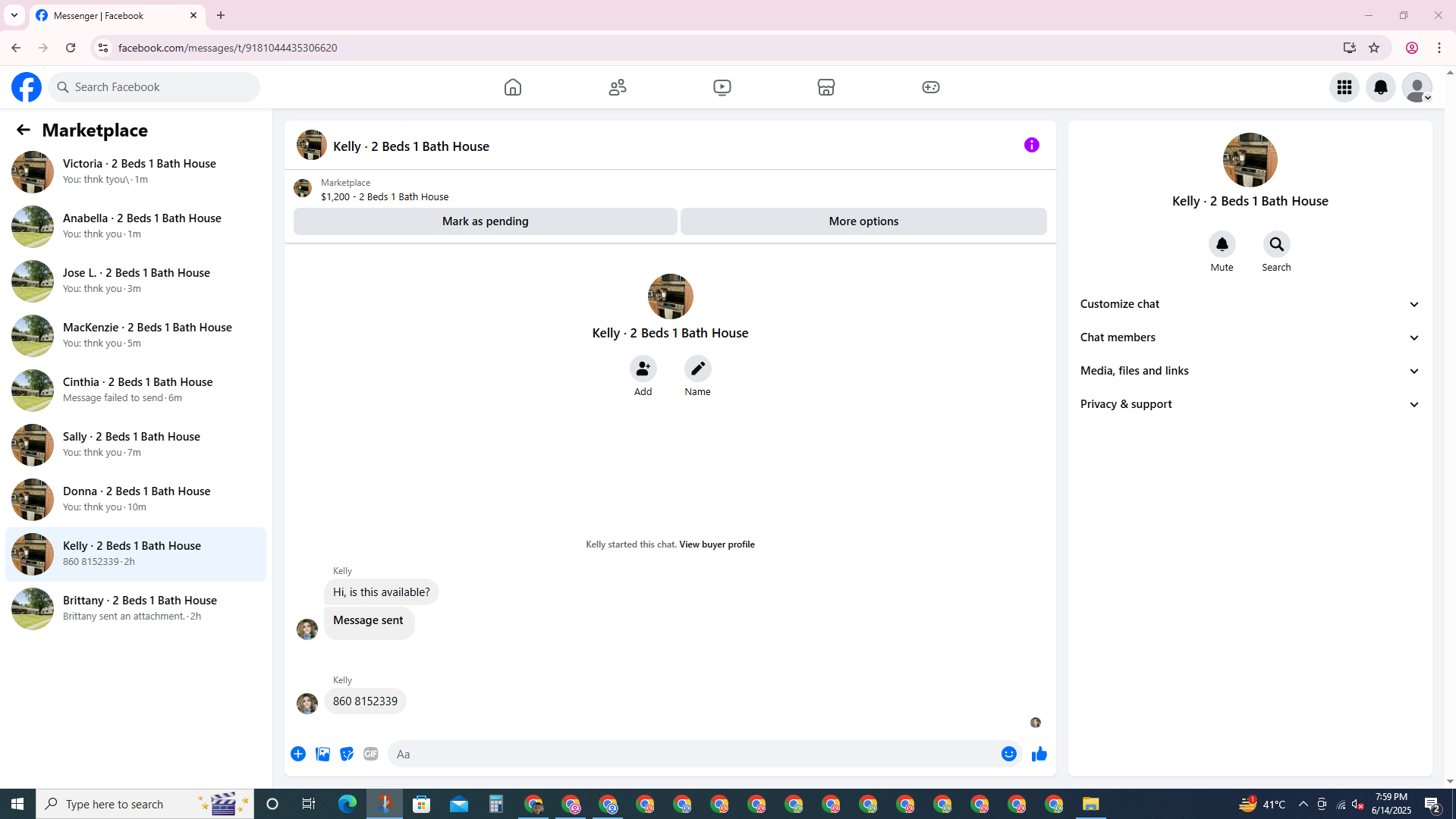Open Anabella's conversation
Viewport: 1456px width, 819px height.
136,227
